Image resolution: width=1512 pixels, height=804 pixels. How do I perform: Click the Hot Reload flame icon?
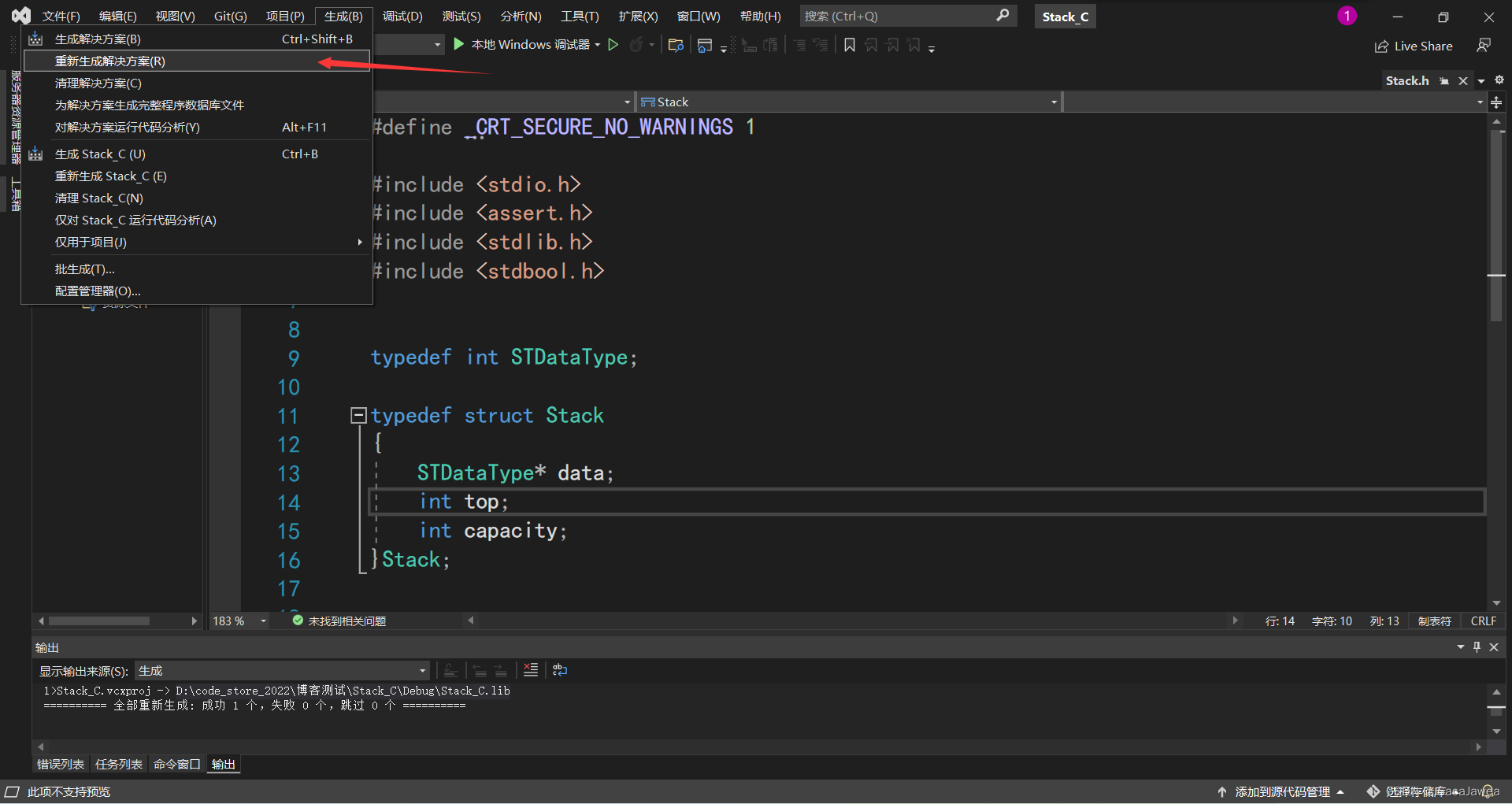pos(636,45)
